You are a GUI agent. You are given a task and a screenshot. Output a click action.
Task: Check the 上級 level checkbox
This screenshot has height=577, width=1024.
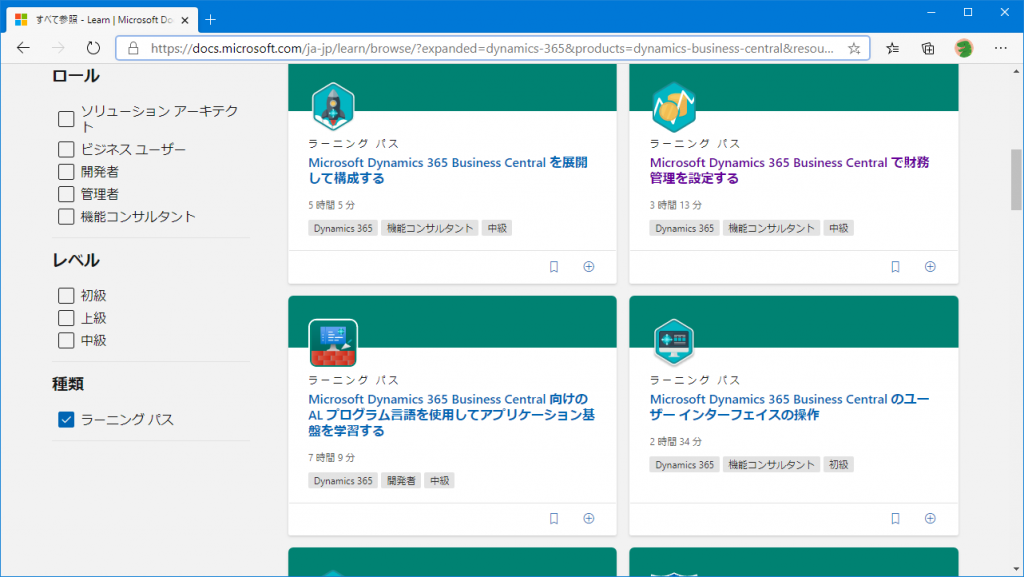pos(66,318)
